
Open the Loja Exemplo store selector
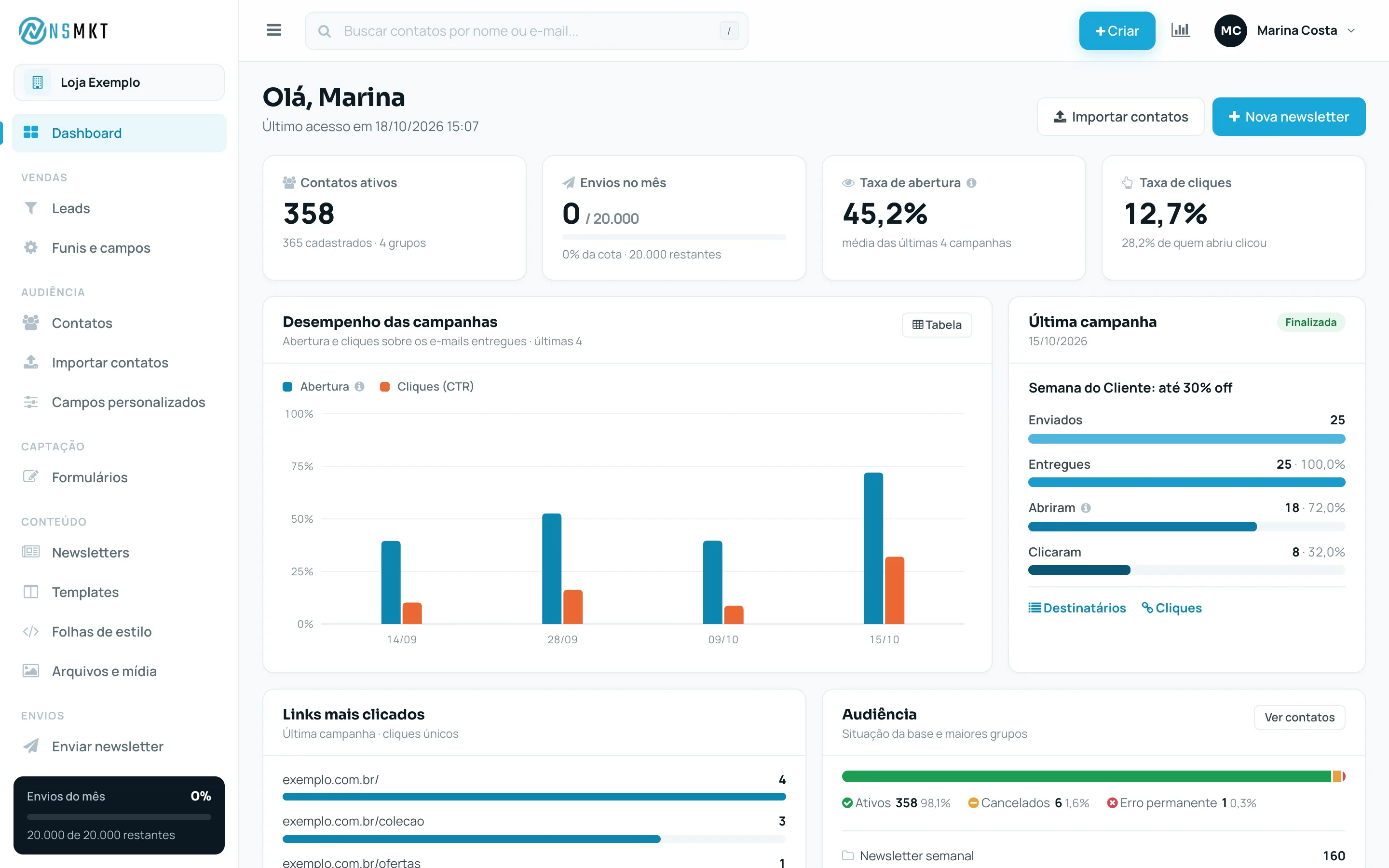(120, 82)
